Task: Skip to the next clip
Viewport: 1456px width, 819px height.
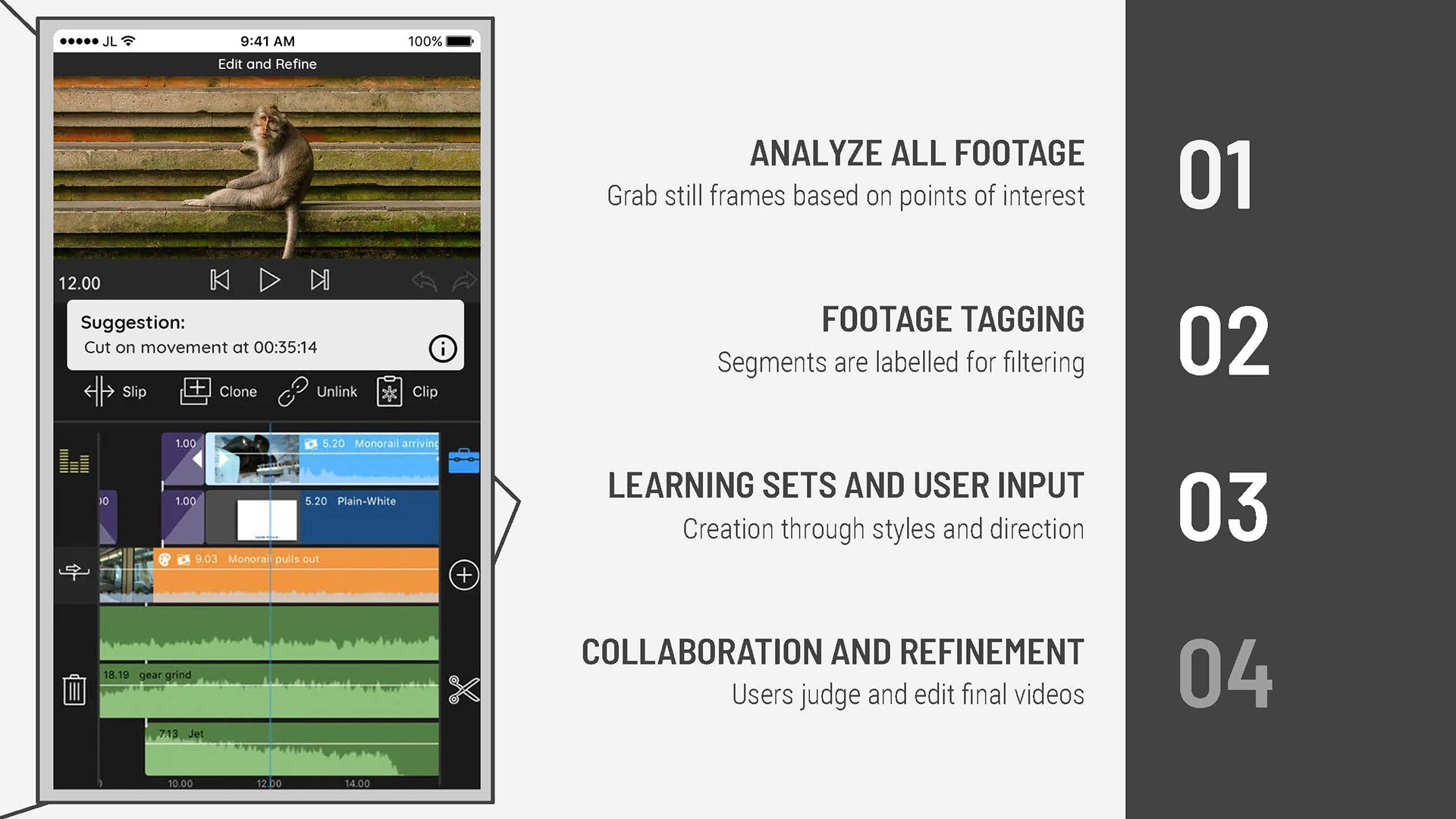Action: [x=320, y=281]
